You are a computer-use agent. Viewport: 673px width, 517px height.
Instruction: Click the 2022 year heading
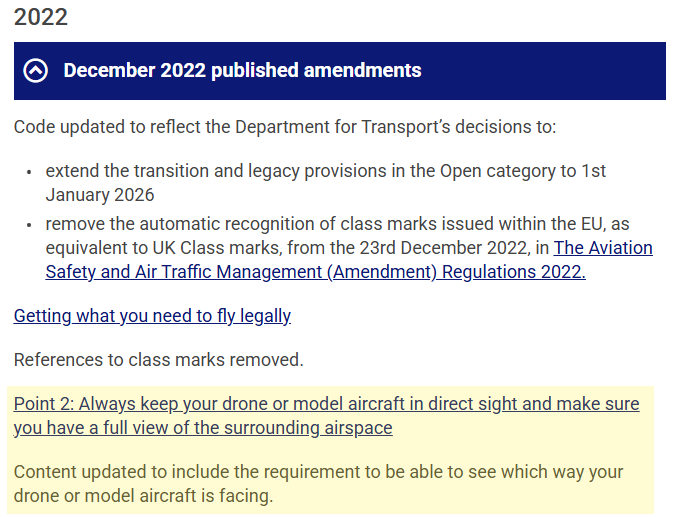41,17
